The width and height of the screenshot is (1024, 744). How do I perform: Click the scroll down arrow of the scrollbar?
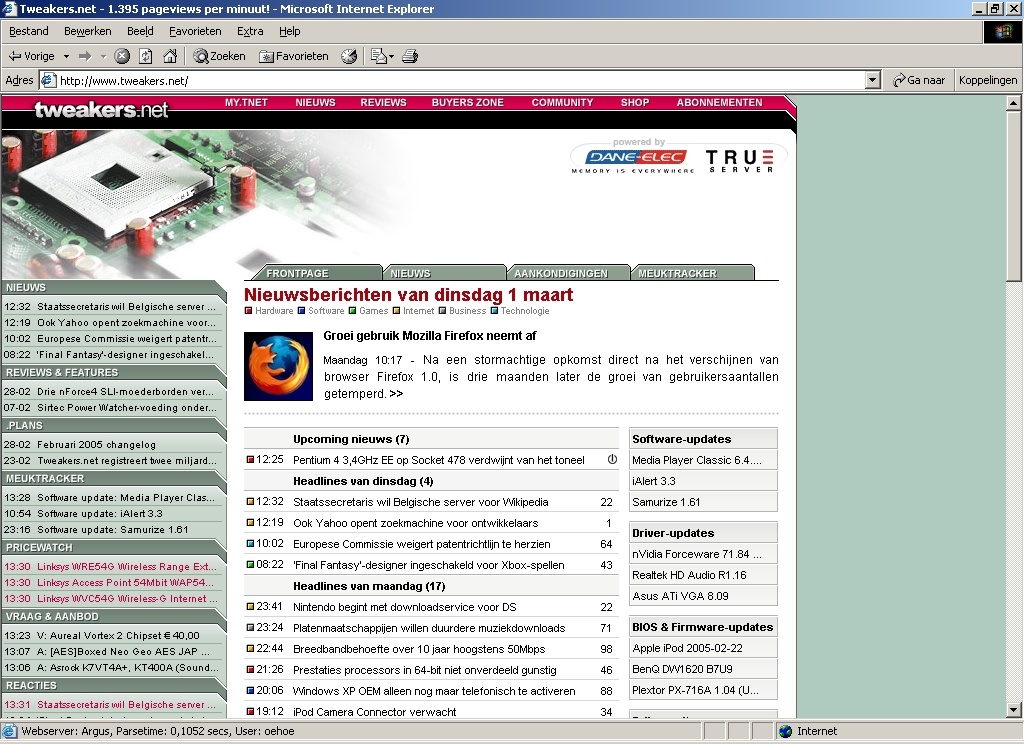click(x=1013, y=710)
